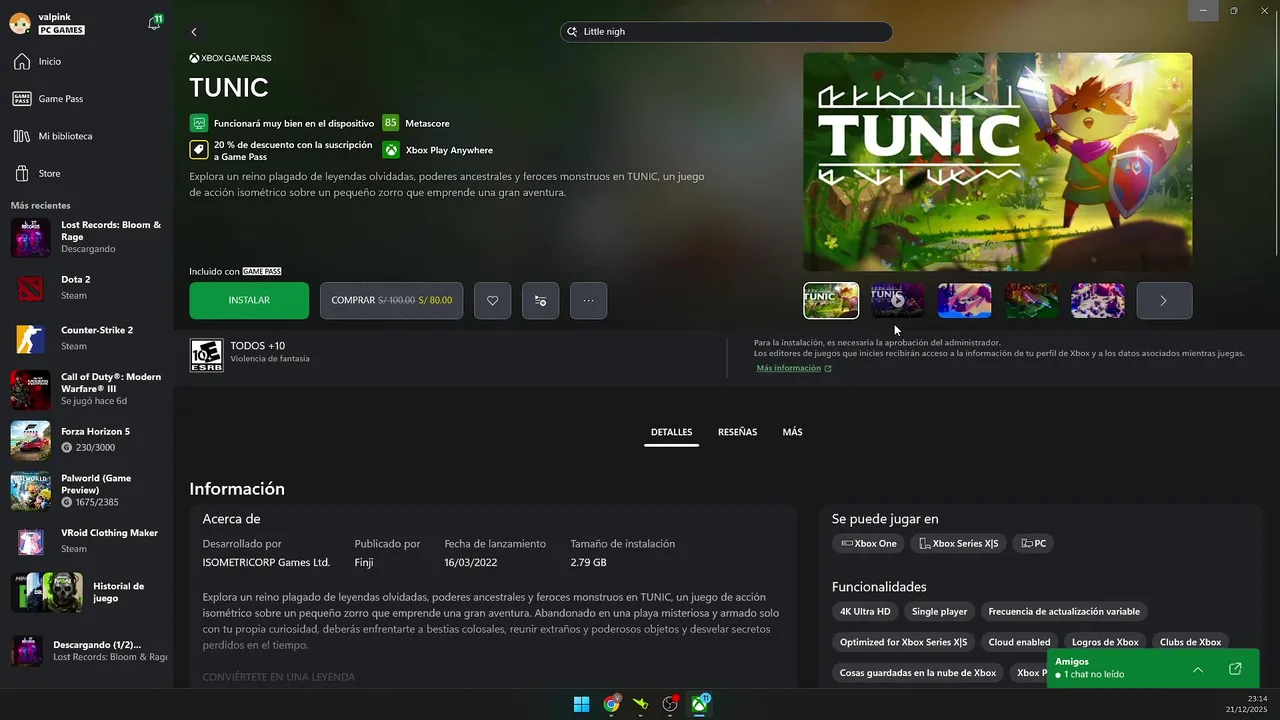
Task: Add TUNIC to wishlist heart icon
Action: click(492, 300)
